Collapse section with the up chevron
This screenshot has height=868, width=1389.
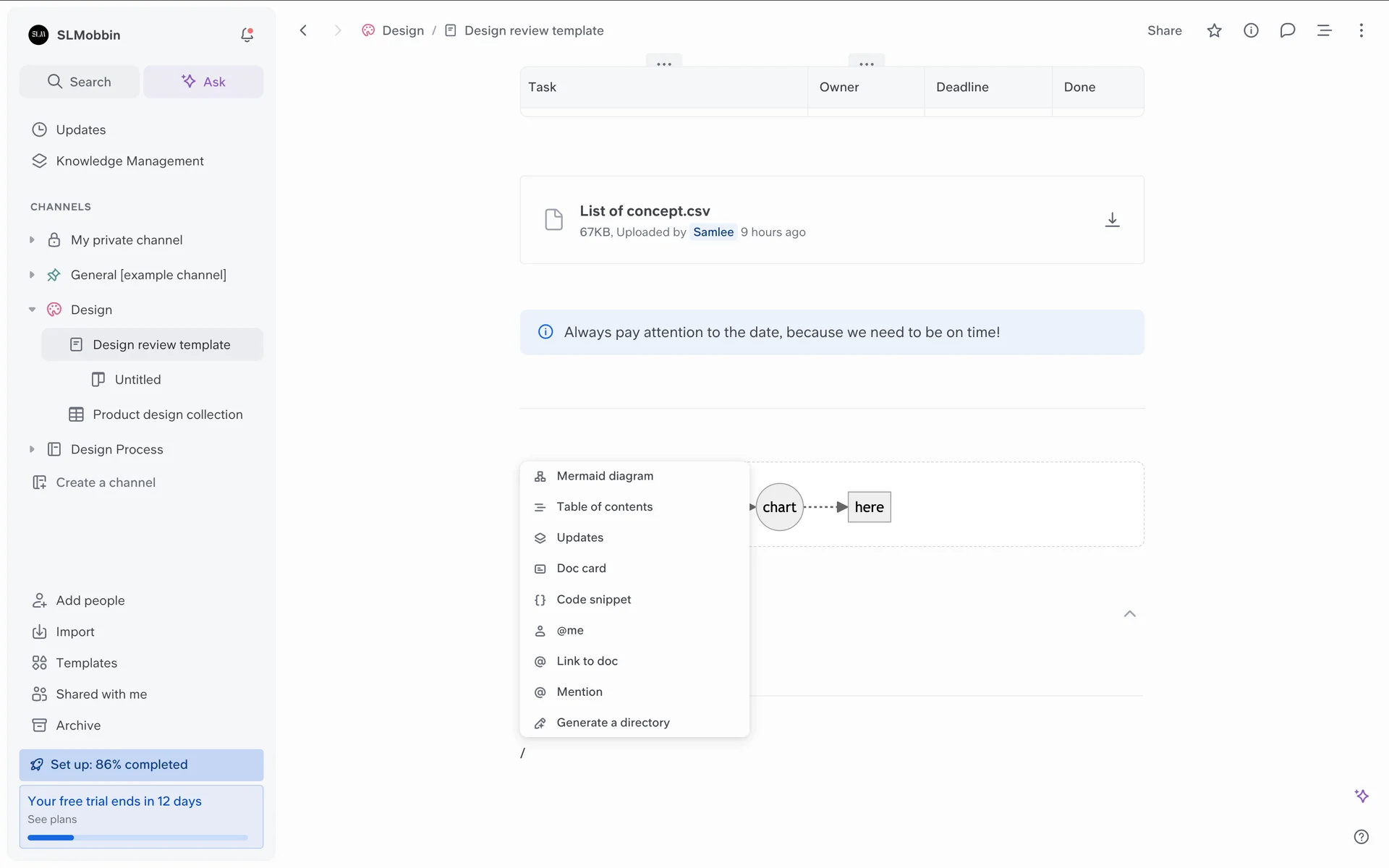(x=1129, y=614)
